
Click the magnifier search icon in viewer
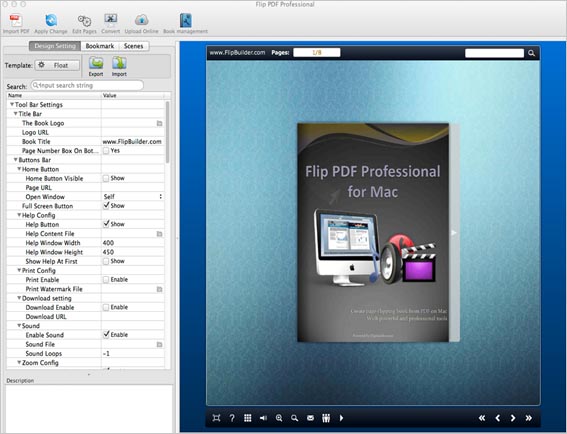tap(531, 53)
